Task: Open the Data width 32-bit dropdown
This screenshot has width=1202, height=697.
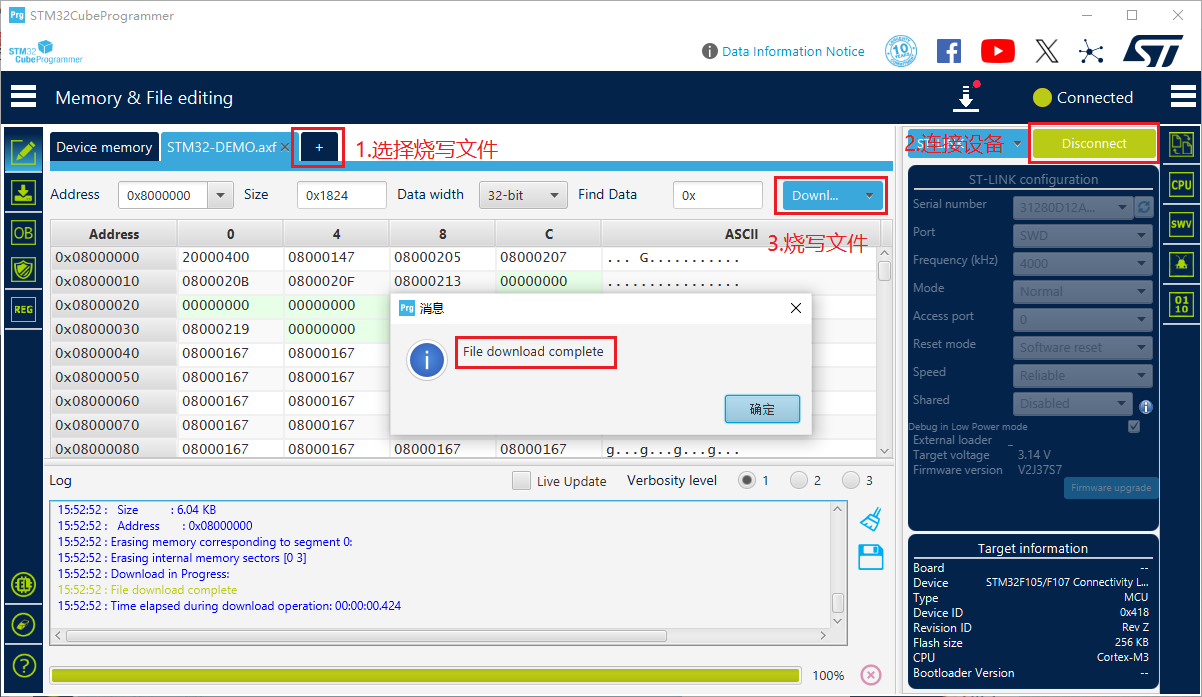Action: pos(523,196)
